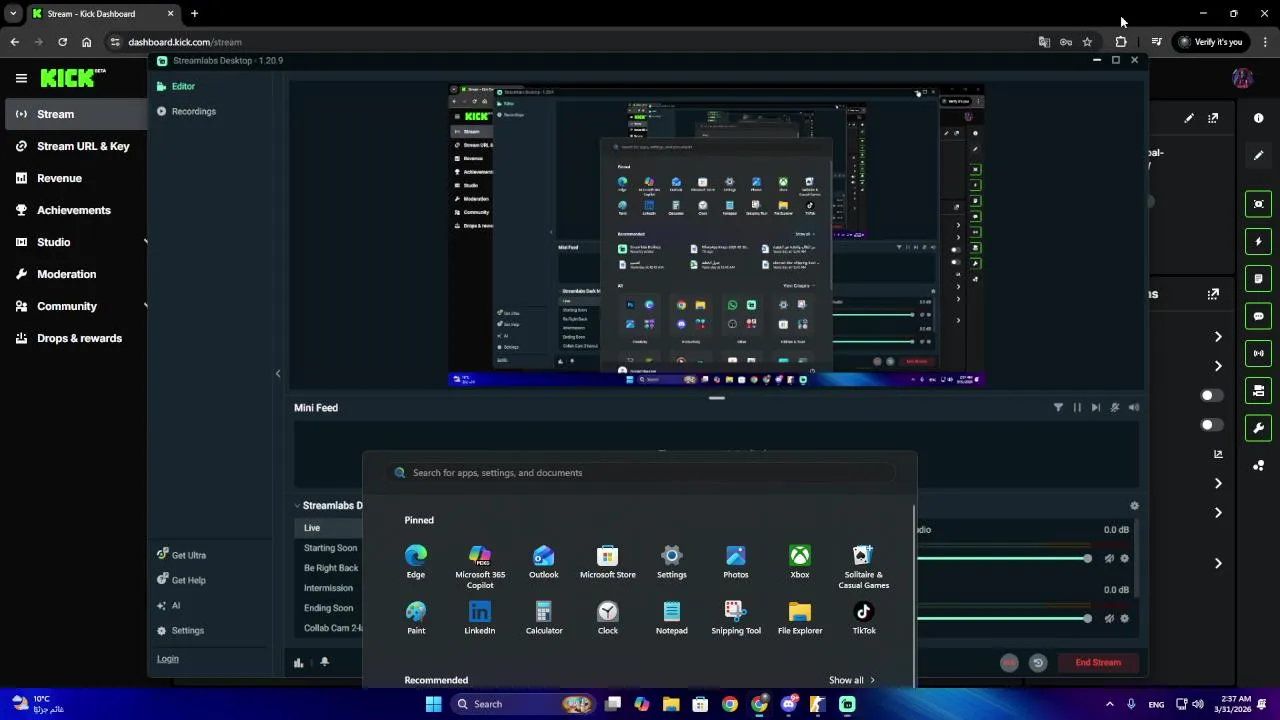Screen dimensions: 1280x720
Task: Open the LinkedIn pinned app
Action: [480, 618]
